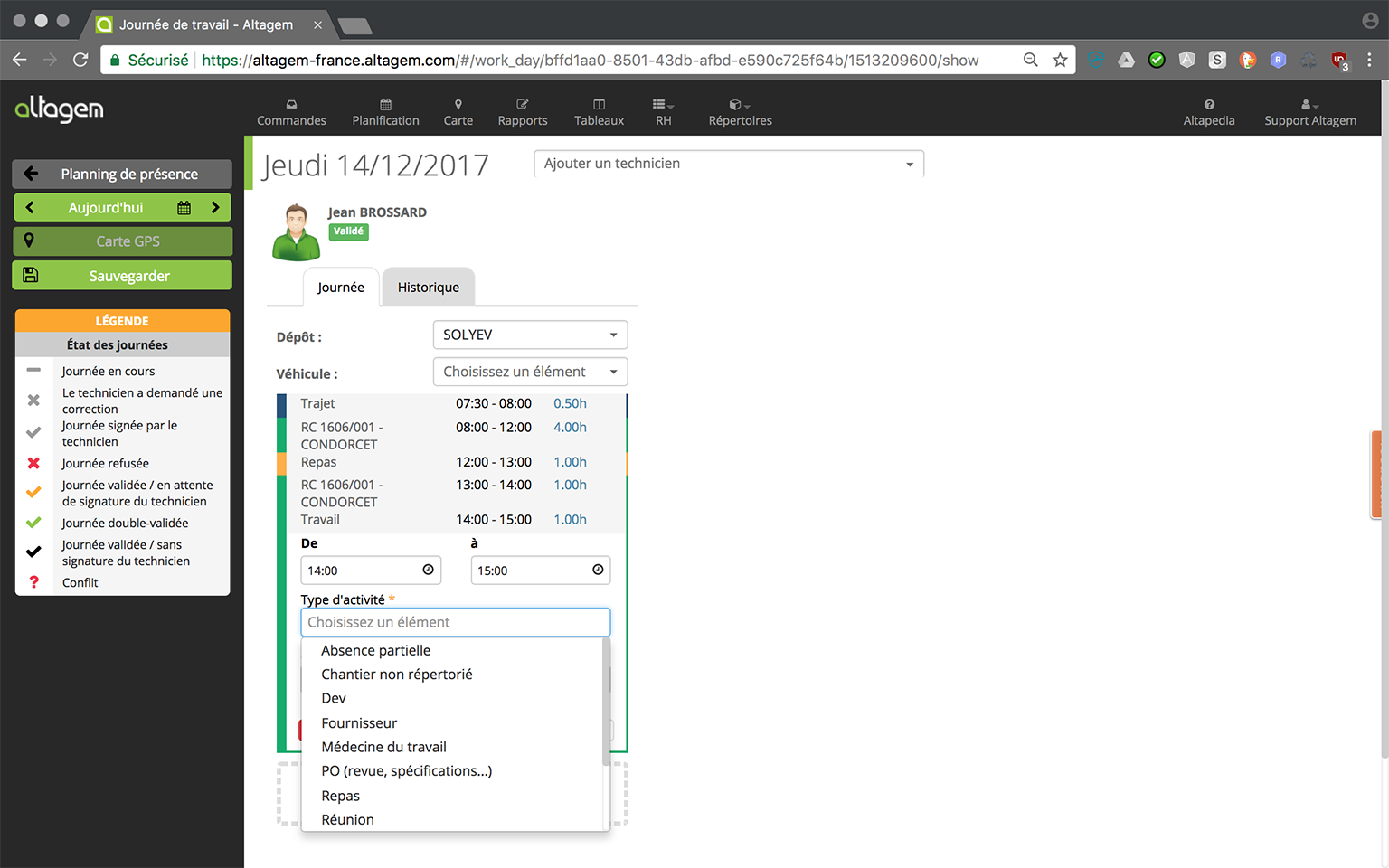Open the Commandes menu
The width and height of the screenshot is (1389, 868).
(x=291, y=112)
